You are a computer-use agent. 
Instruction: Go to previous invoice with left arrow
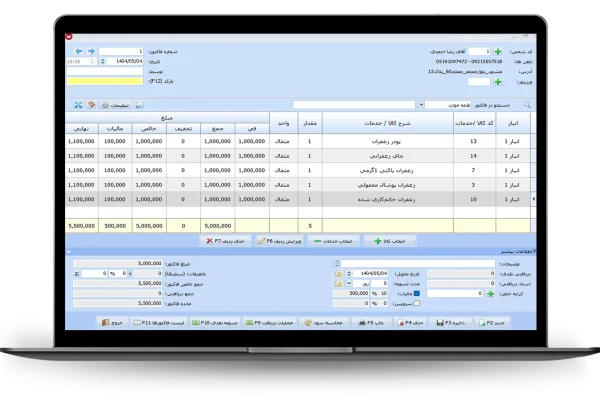coord(78,51)
